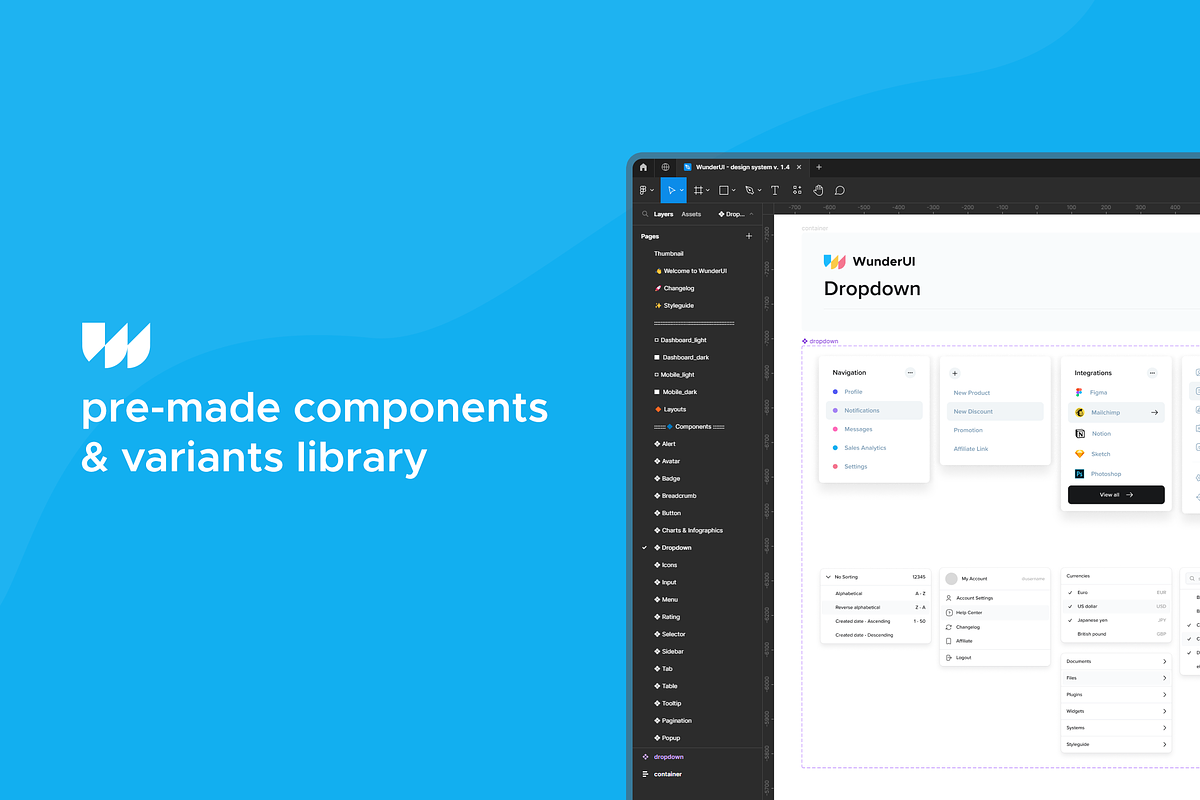Click the View all button
Screen dimensions: 1200x800
click(x=1116, y=494)
